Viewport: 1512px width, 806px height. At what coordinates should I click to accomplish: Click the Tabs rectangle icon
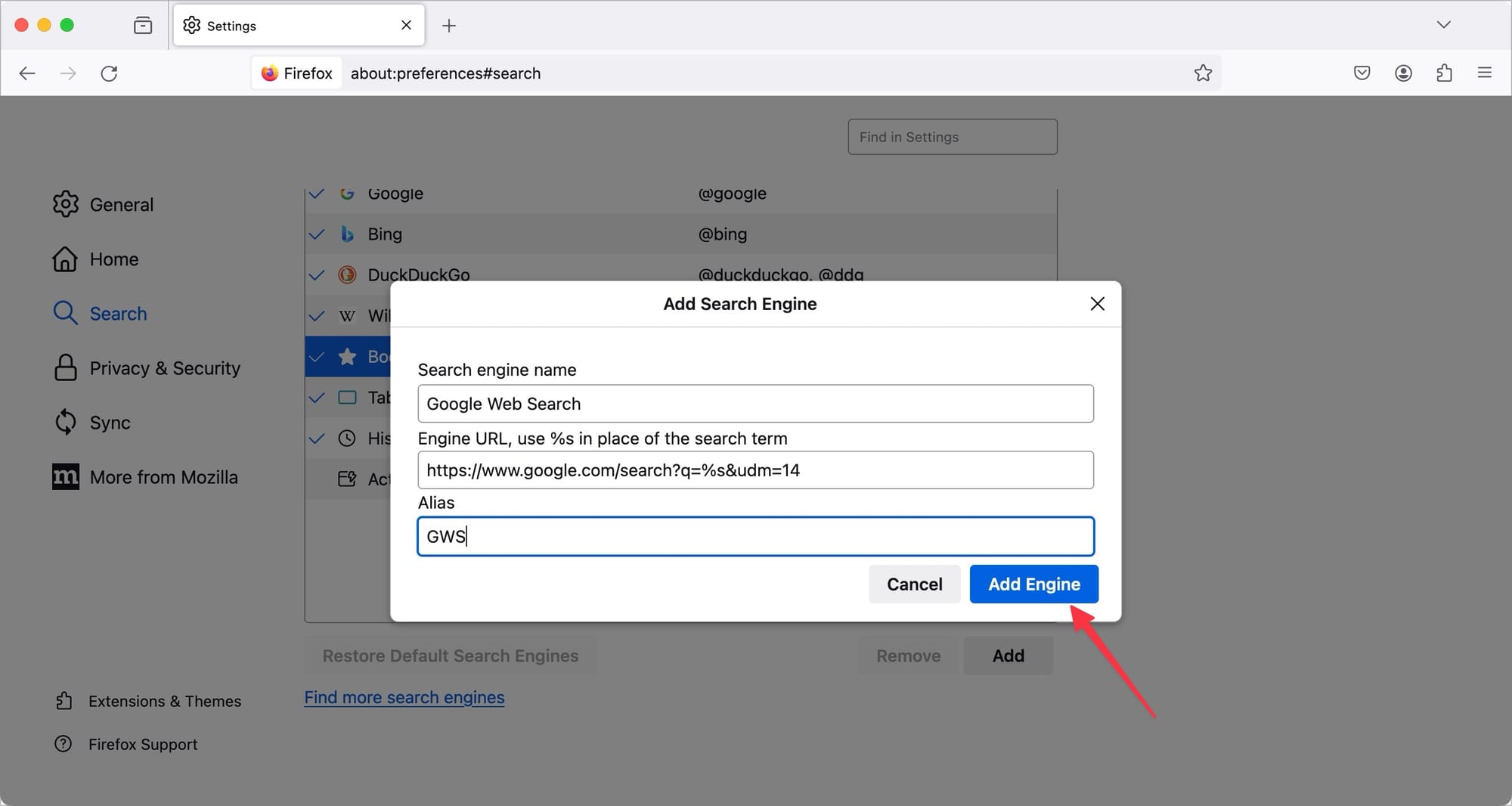[x=347, y=398]
